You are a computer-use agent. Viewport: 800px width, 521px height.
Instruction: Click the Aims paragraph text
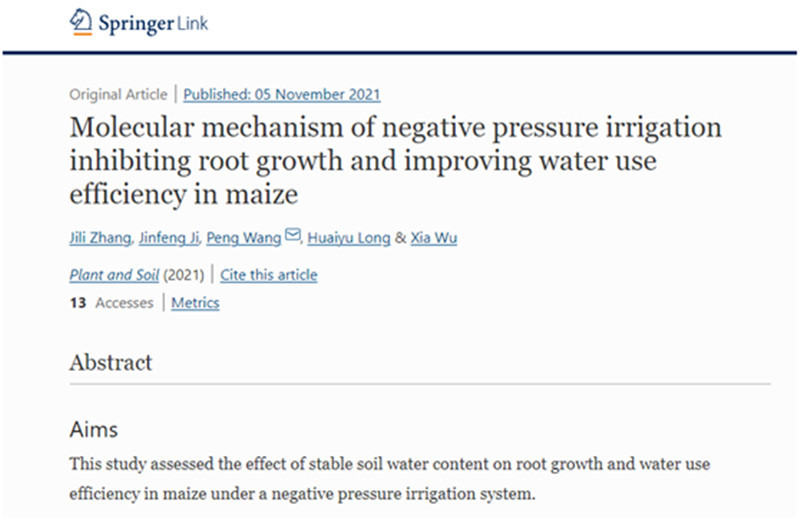[390, 479]
